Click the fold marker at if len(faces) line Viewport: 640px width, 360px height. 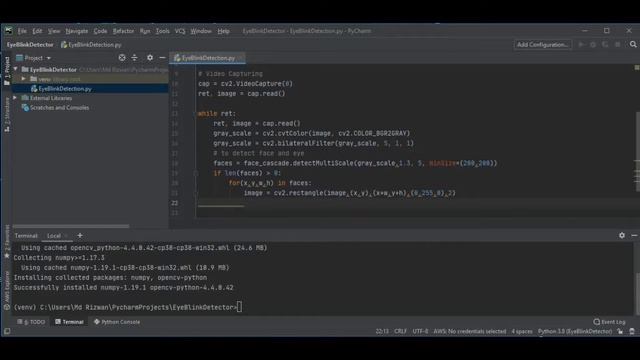pos(196,173)
